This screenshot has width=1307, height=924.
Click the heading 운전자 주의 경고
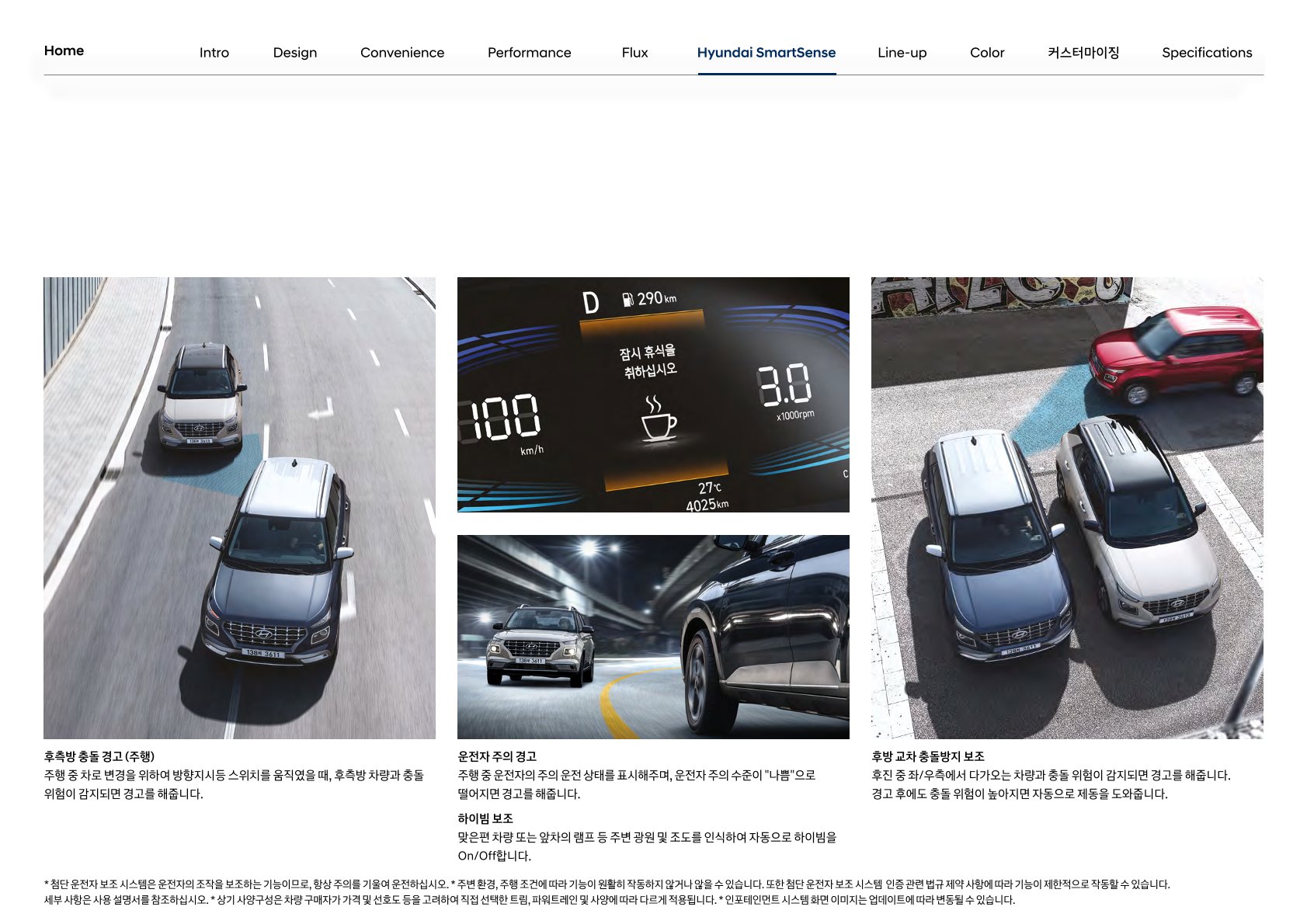point(497,756)
